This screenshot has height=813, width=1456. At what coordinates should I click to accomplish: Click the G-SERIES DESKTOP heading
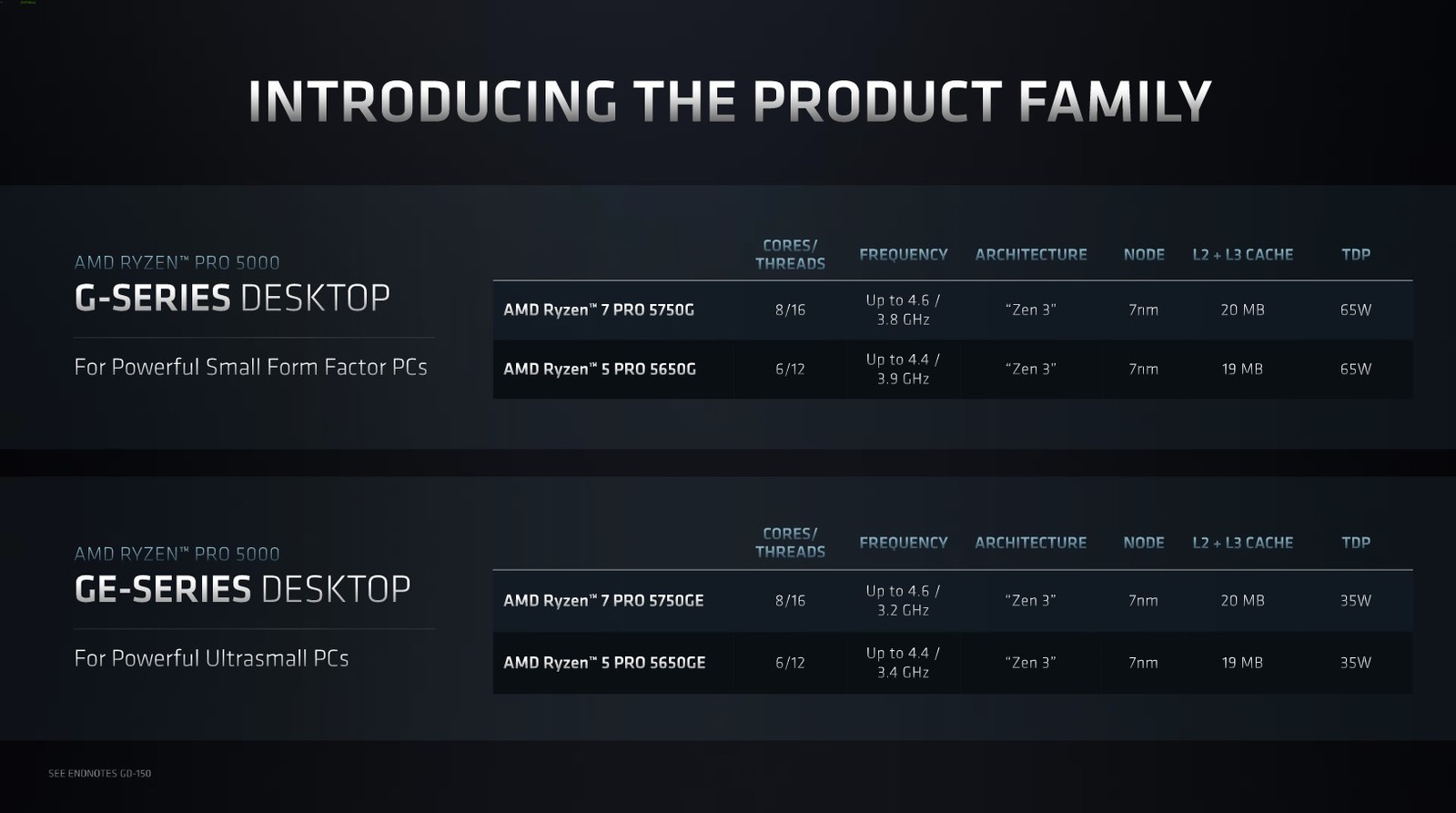[232, 298]
